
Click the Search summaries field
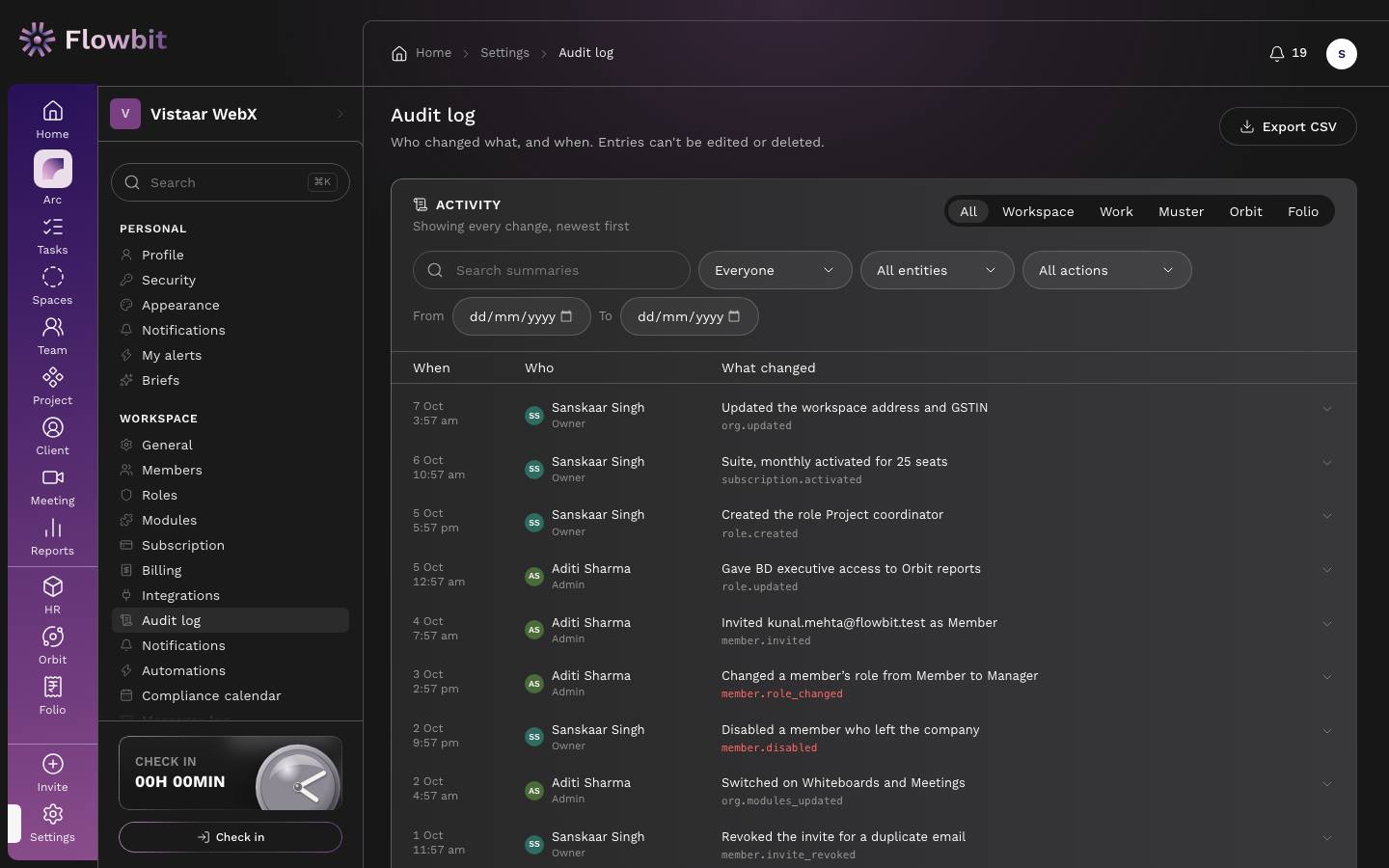tap(552, 270)
